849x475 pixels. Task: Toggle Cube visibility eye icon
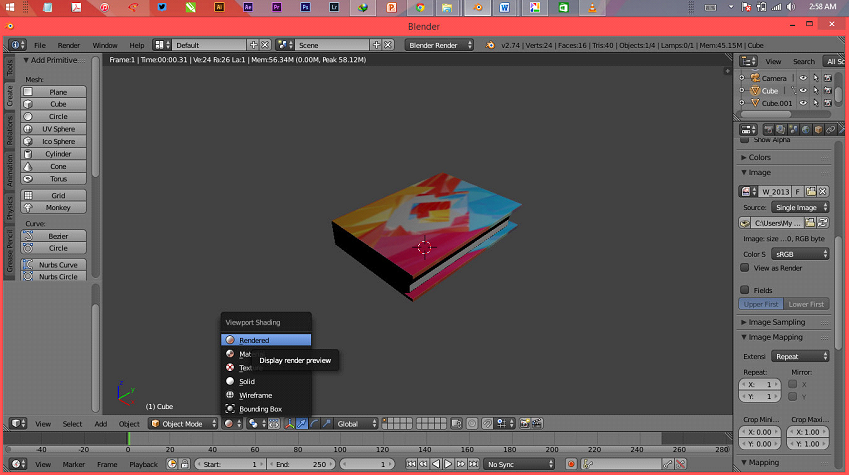(x=803, y=90)
